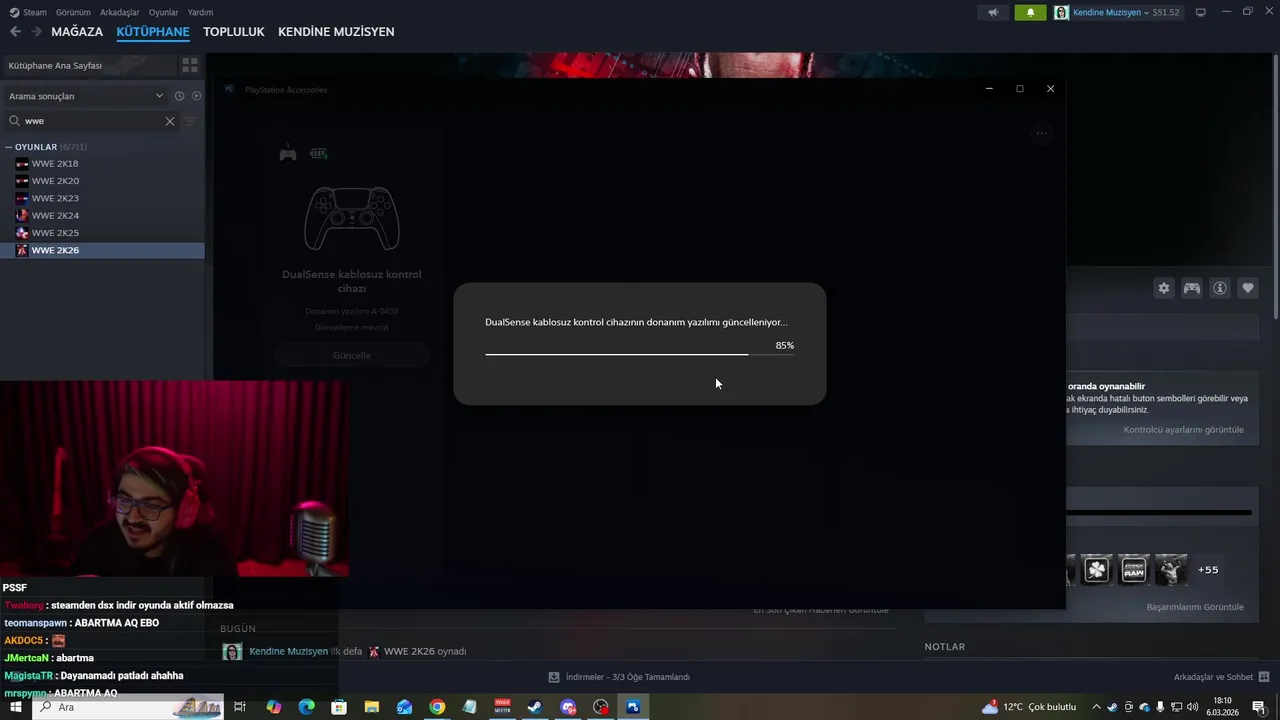Open controller settings gamepad icon on game page
The width and height of the screenshot is (1280, 720).
[1192, 288]
